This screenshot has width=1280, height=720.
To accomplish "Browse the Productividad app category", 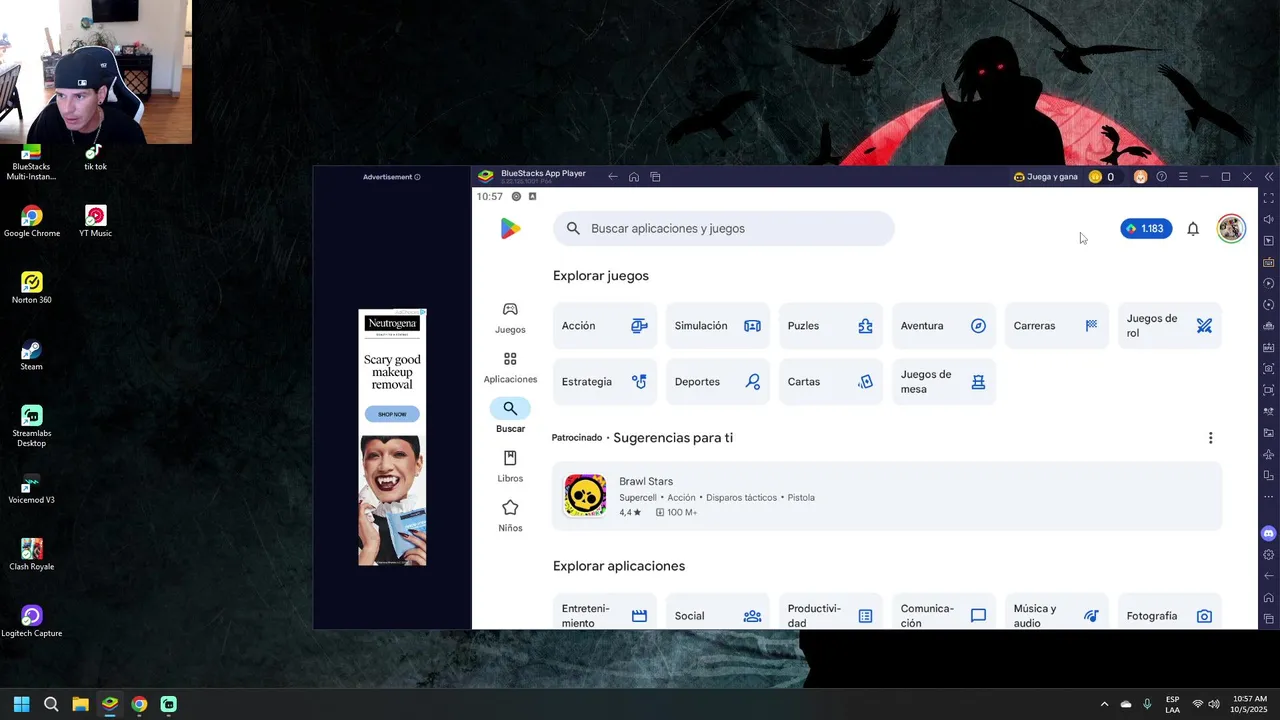I will click(x=831, y=612).
